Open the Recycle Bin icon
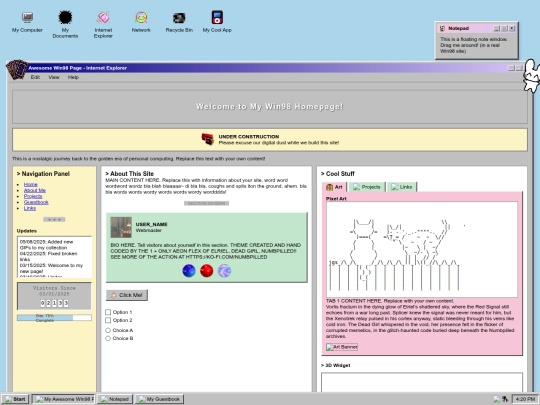The height and width of the screenshot is (405, 540). tap(179, 22)
